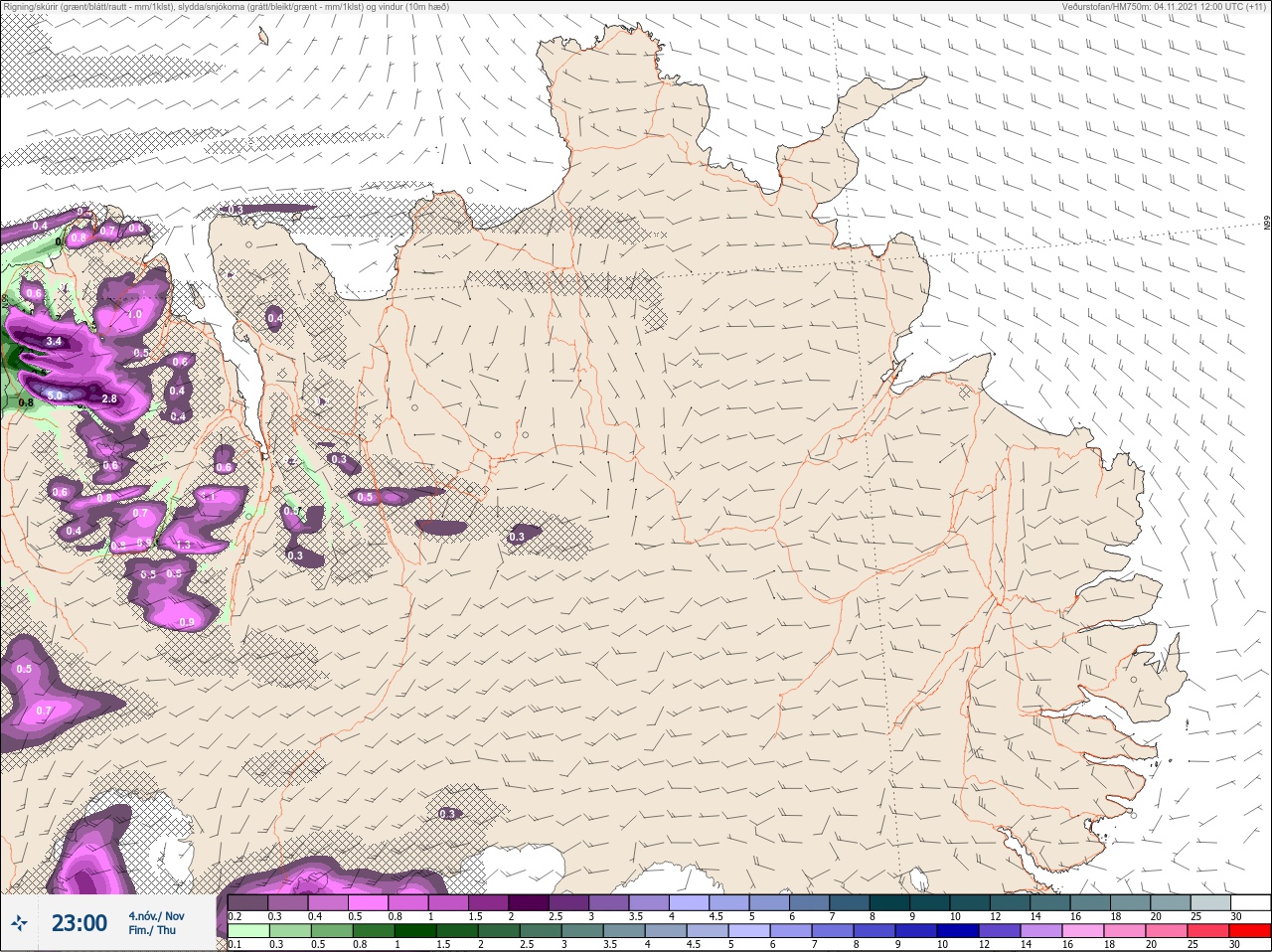Click the 'Fim./ Thu' weekday label
This screenshot has height=952, width=1272.
click(x=151, y=930)
